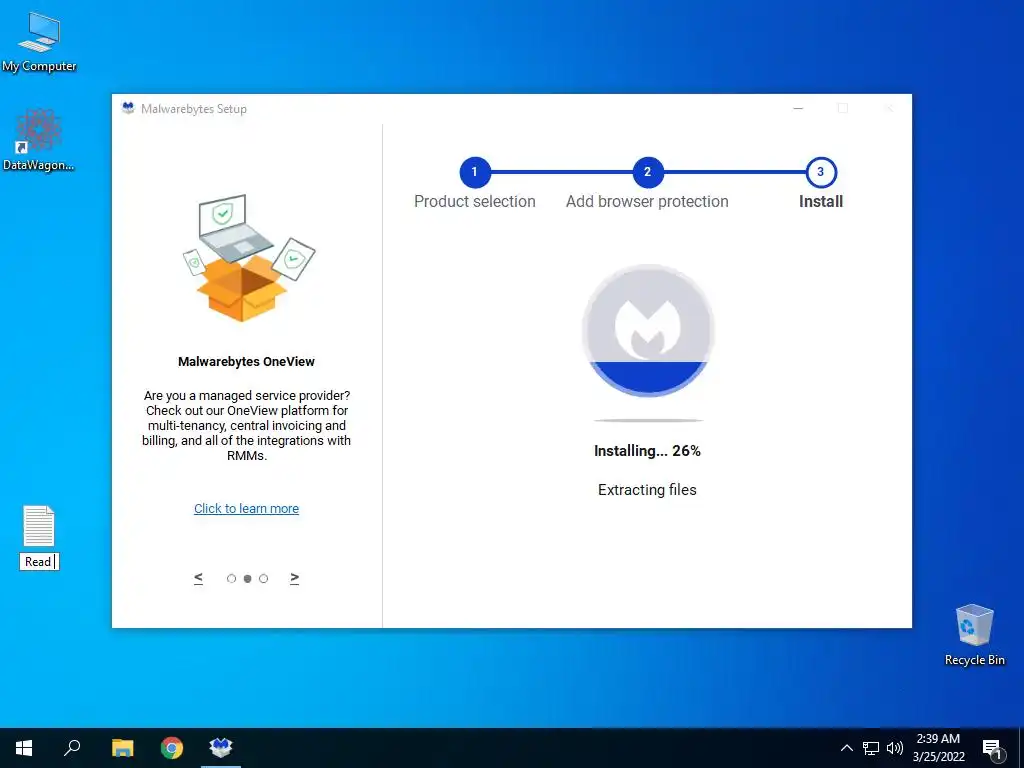Screen dimensions: 1024x768
Task: Click step 2 circle browser protection
Action: 648,172
